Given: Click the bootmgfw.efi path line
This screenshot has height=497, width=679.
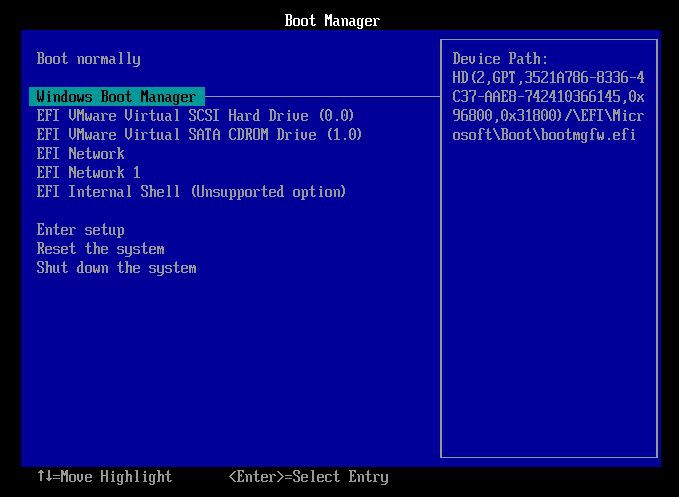Looking at the screenshot, I should coord(544,135).
